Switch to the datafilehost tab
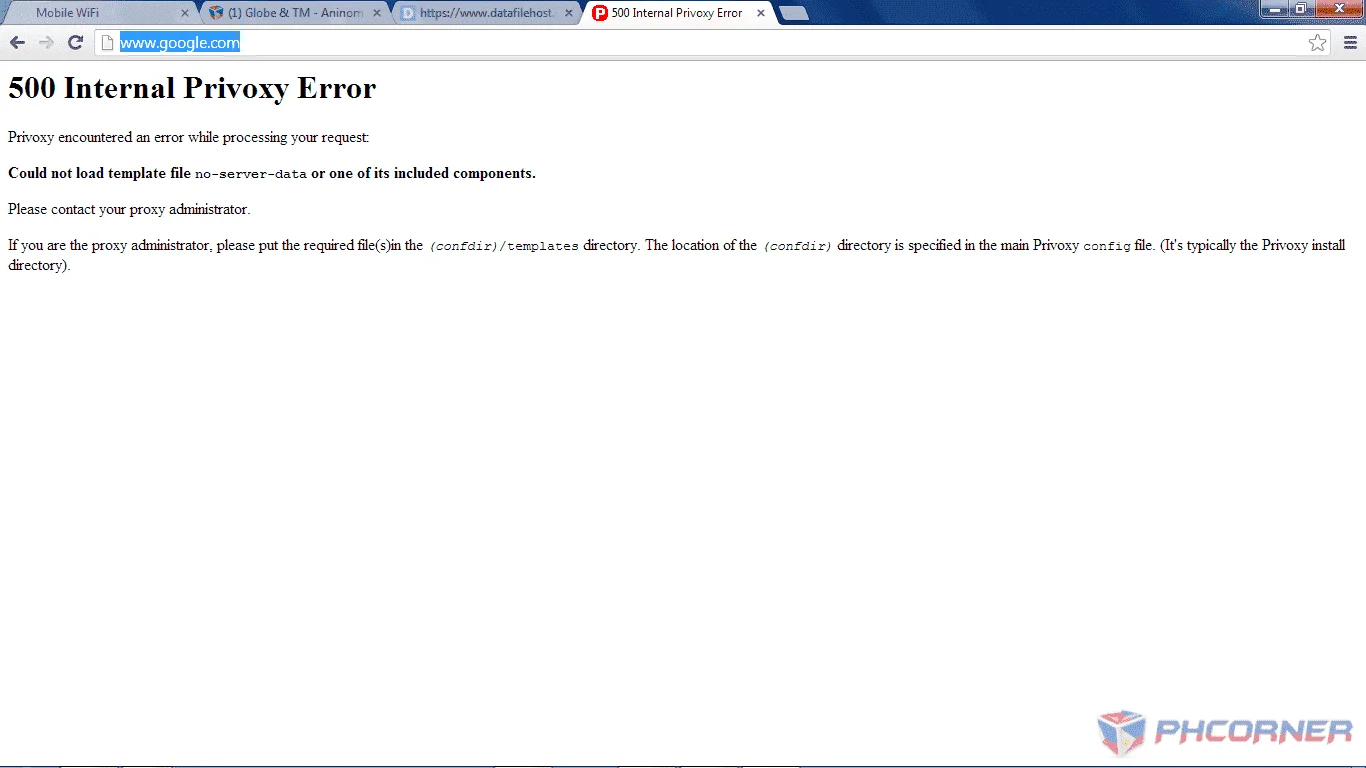 (x=485, y=13)
